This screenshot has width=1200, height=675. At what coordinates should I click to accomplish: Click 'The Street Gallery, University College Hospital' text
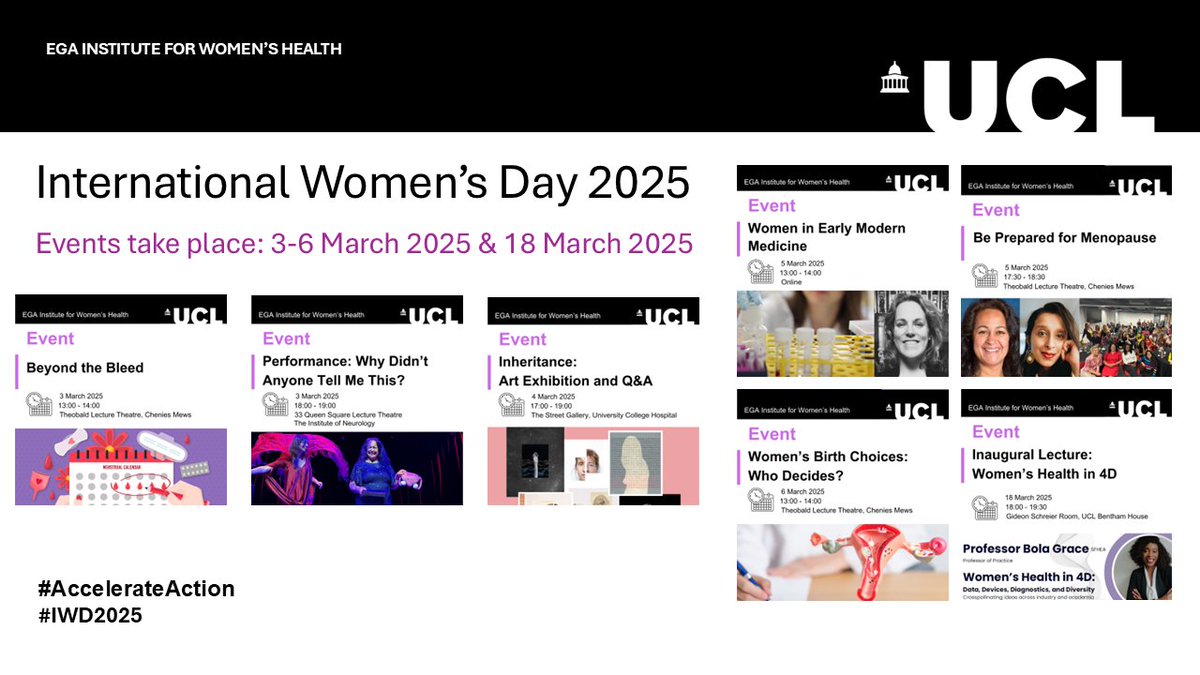coord(603,413)
